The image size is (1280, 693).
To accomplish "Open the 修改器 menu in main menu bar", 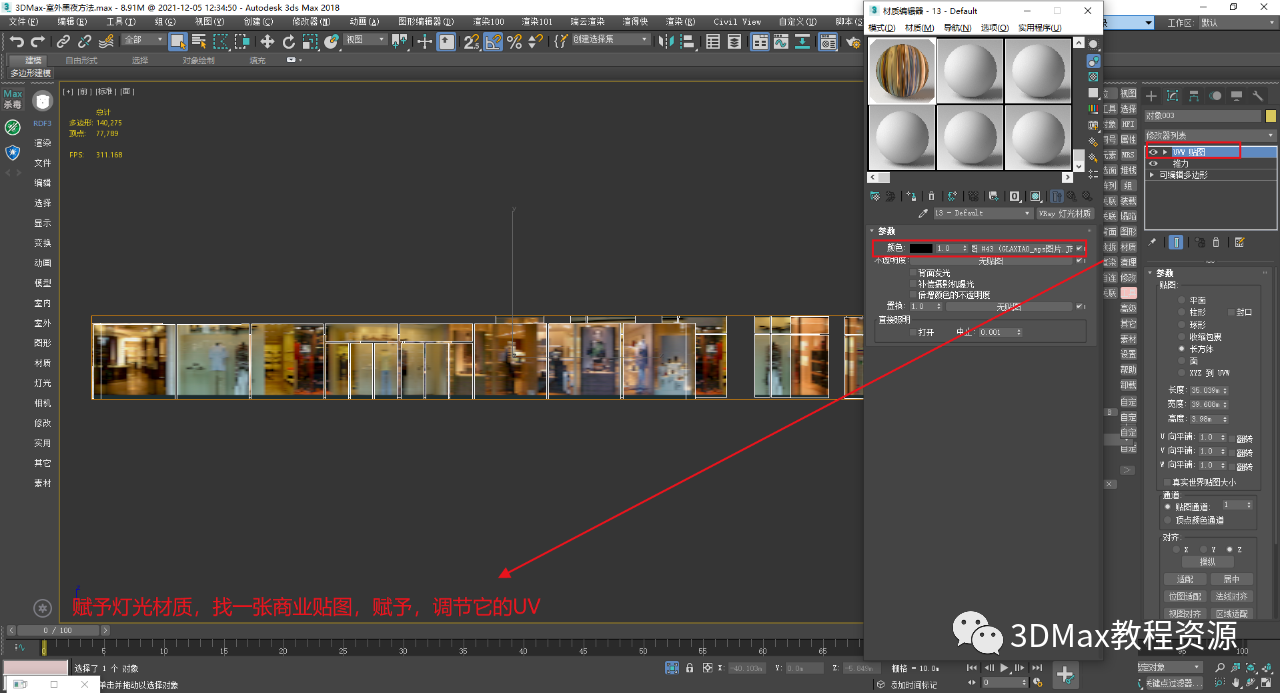I will pyautogui.click(x=304, y=21).
